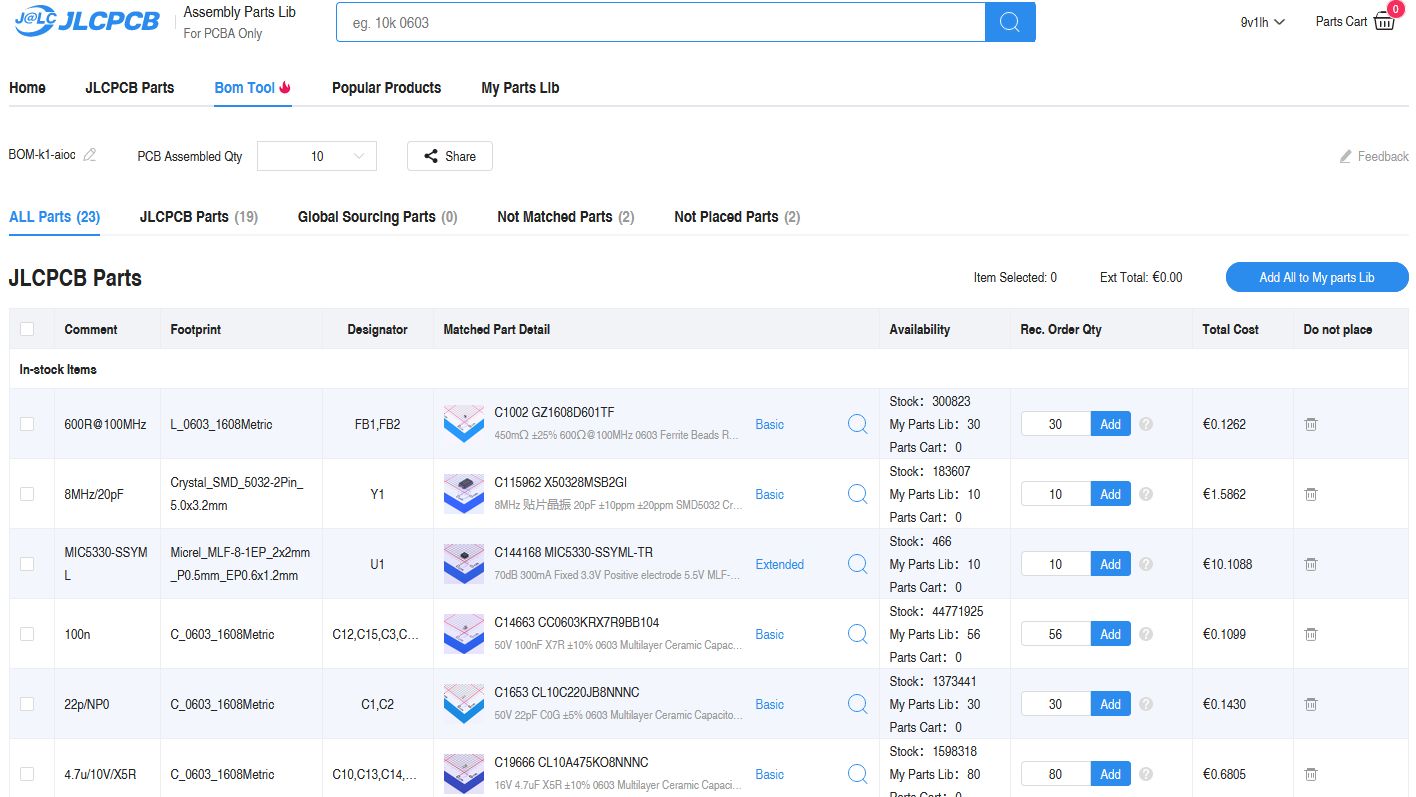Viewport: 1416px width, 797px height.
Task: Check the select-all checkbox in table header
Action: pyautogui.click(x=27, y=329)
